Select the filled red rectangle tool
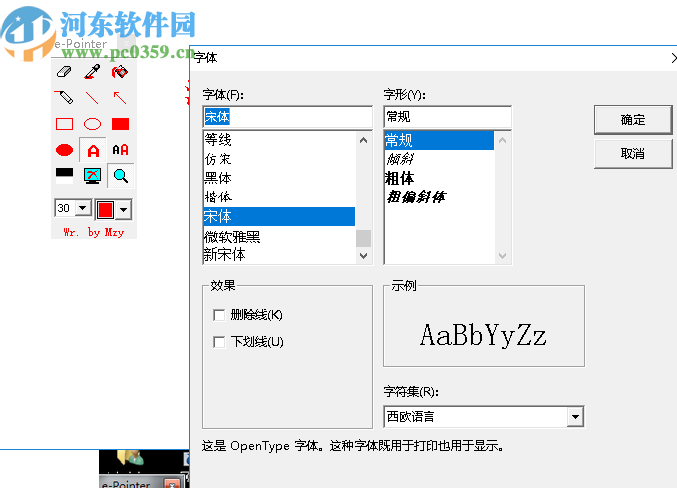Image resolution: width=677 pixels, height=488 pixels. 120,124
